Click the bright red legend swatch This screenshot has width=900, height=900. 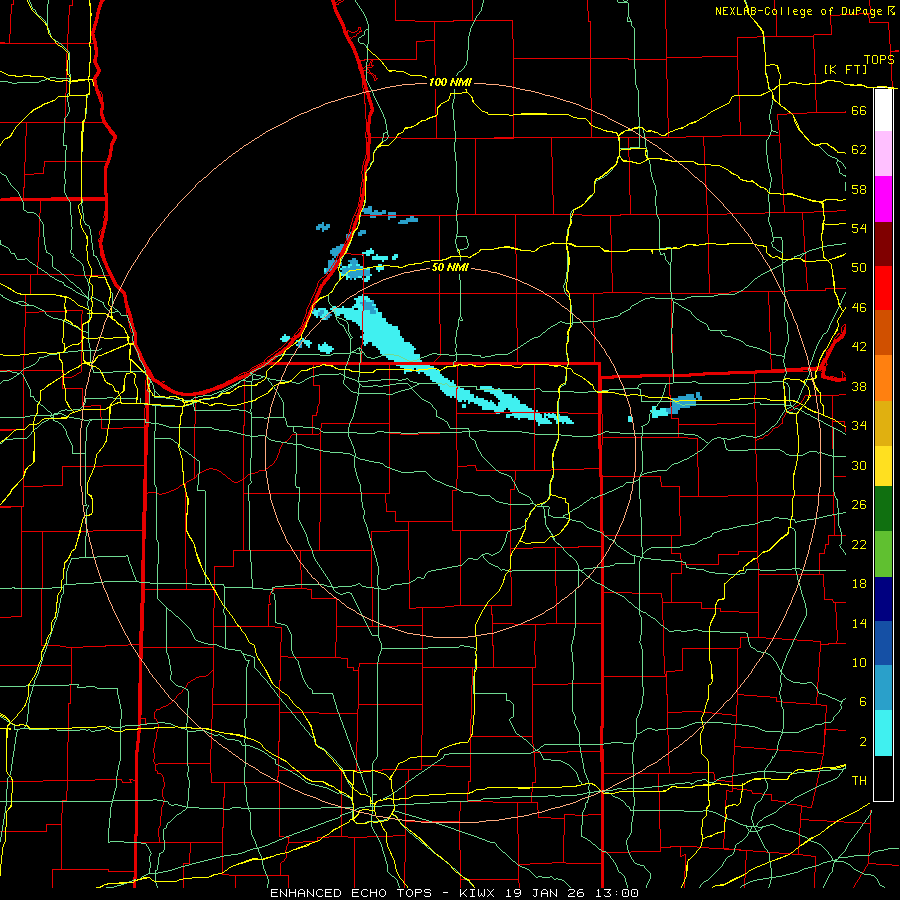[883, 288]
